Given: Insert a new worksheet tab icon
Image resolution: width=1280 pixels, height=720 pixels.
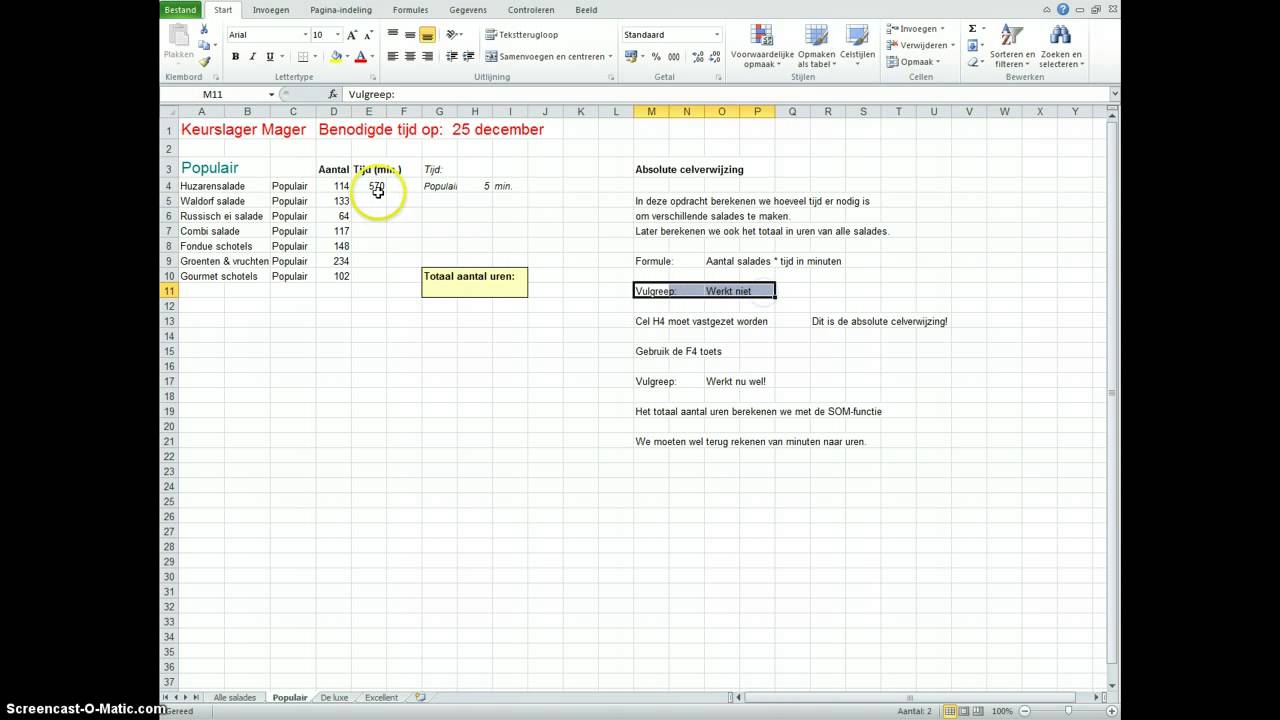Looking at the screenshot, I should 420,697.
